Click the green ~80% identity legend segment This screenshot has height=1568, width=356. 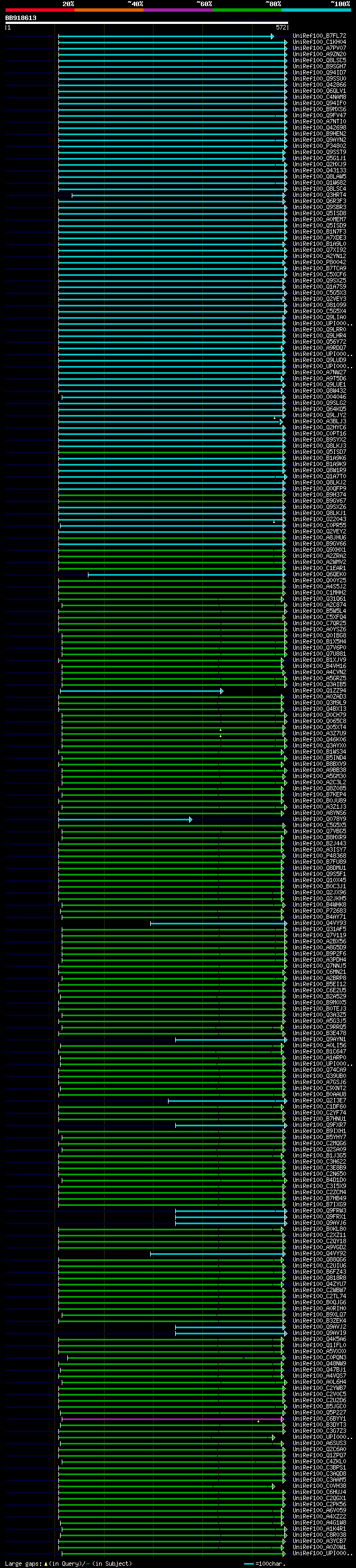click(247, 11)
